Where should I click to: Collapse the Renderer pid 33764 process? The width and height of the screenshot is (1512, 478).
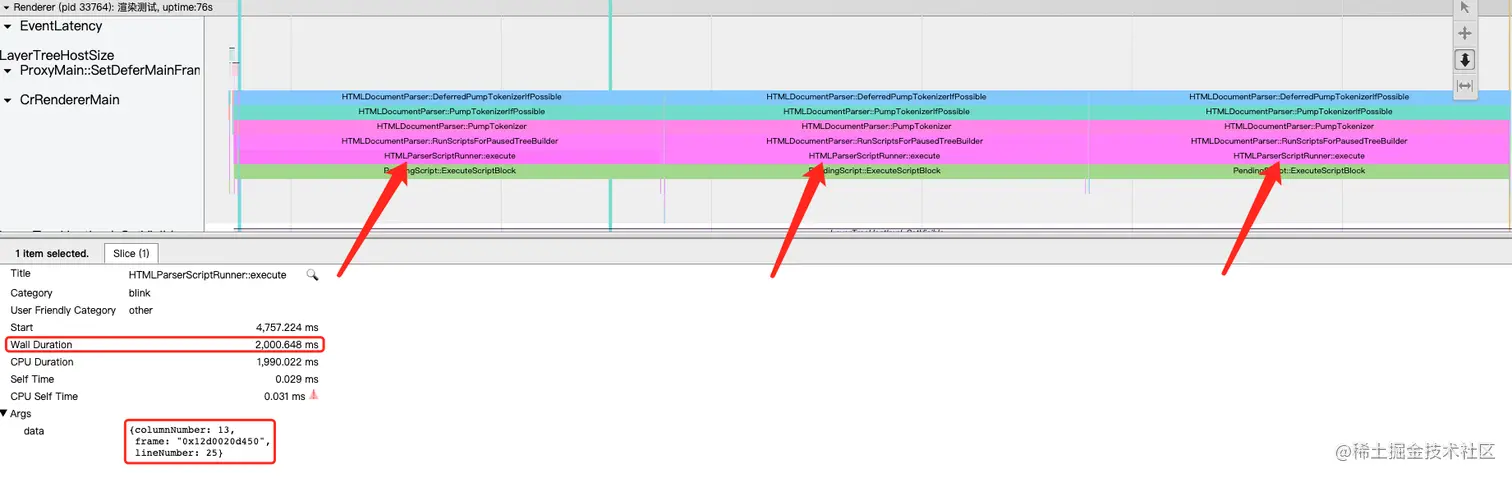[6, 7]
